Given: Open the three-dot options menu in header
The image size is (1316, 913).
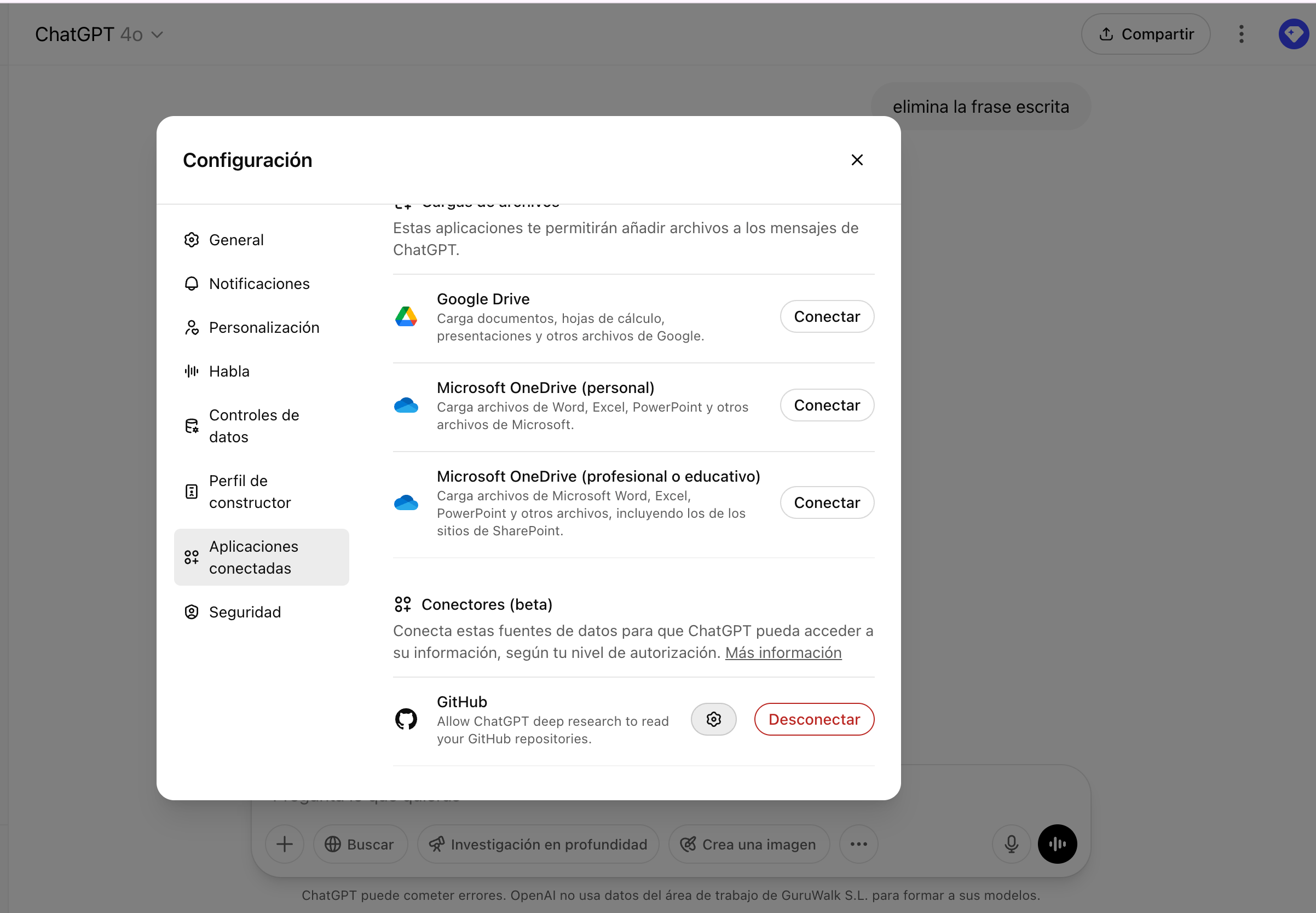Looking at the screenshot, I should tap(1241, 34).
